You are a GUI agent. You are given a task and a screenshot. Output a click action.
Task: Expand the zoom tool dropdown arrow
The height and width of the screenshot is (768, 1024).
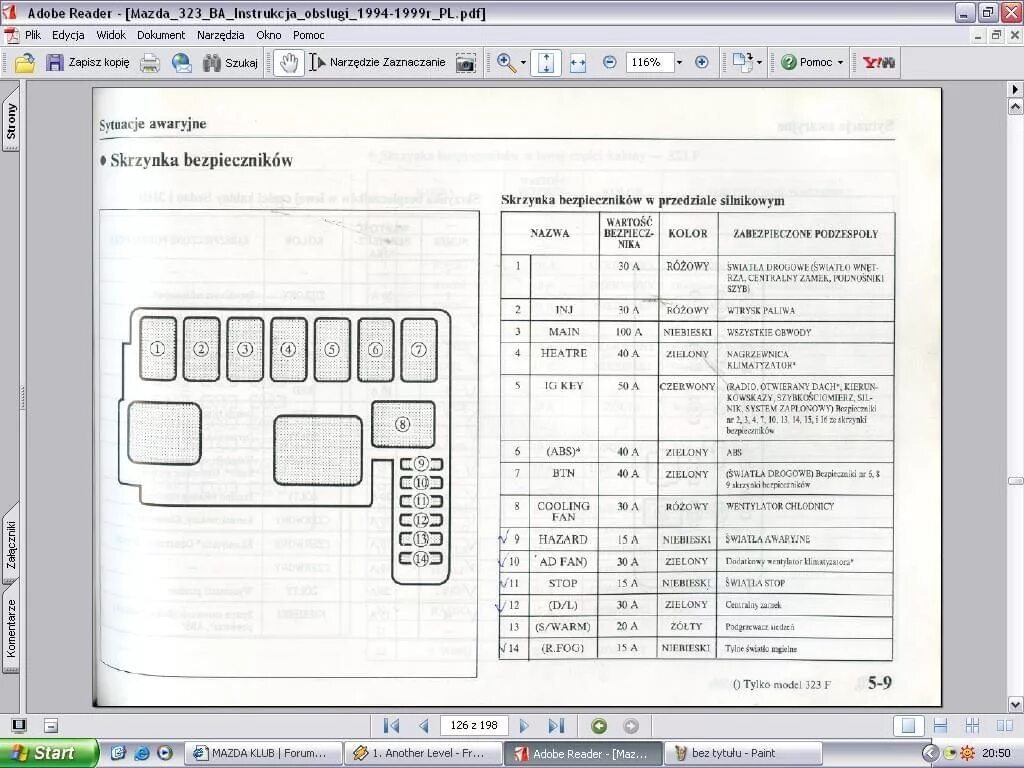[523, 63]
